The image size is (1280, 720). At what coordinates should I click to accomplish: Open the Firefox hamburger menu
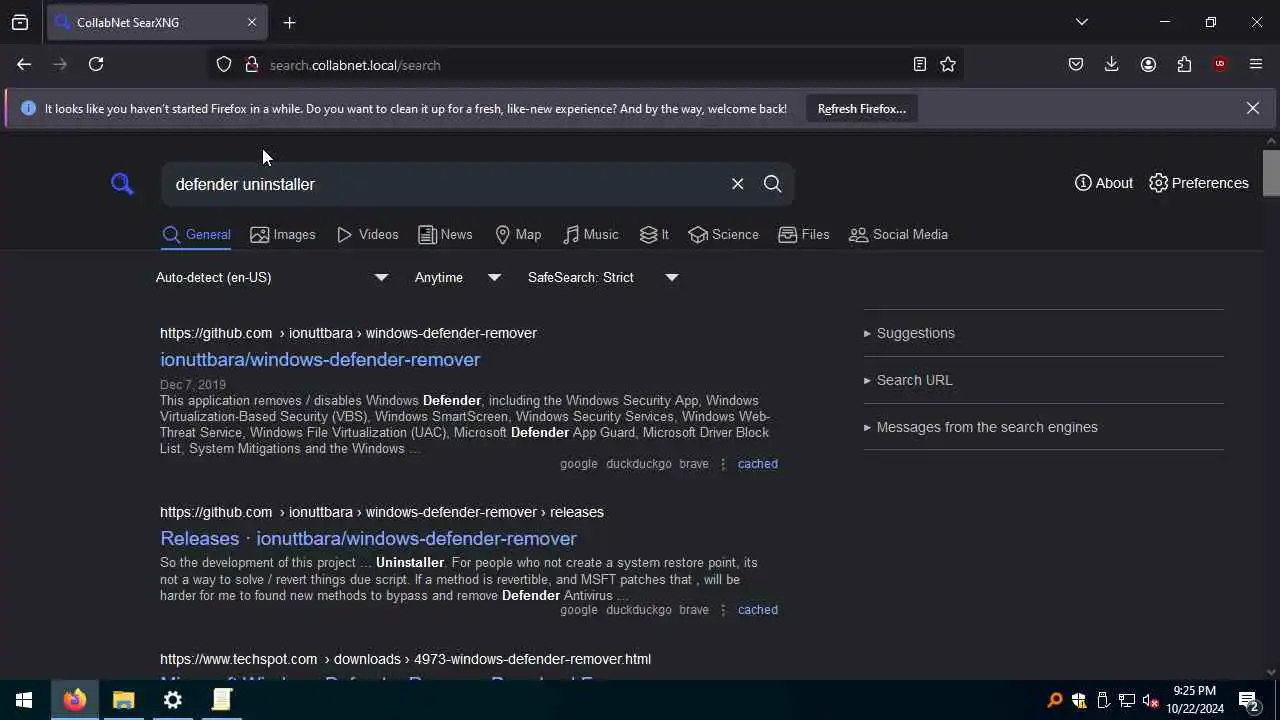[x=1256, y=64]
